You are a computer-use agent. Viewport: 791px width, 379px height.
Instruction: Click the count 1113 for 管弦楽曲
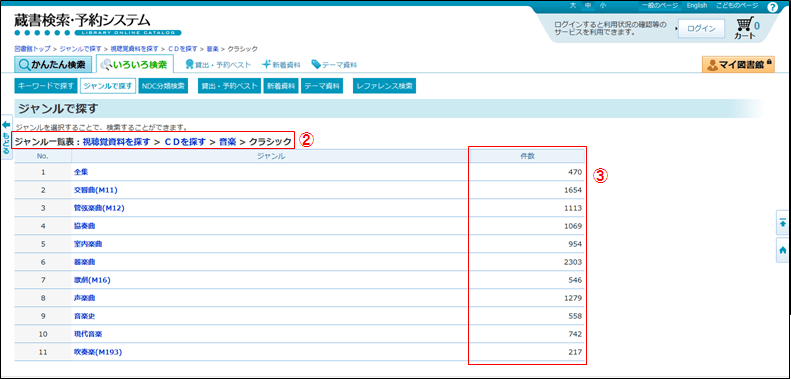coord(574,208)
